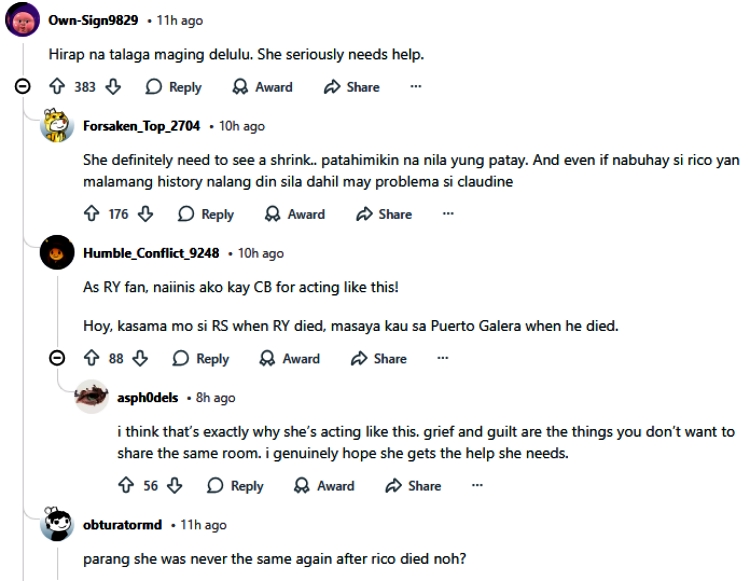Screen dimensions: 750x581
Task: Upvote Own-Sign9829's comment
Action: pyautogui.click(x=58, y=87)
